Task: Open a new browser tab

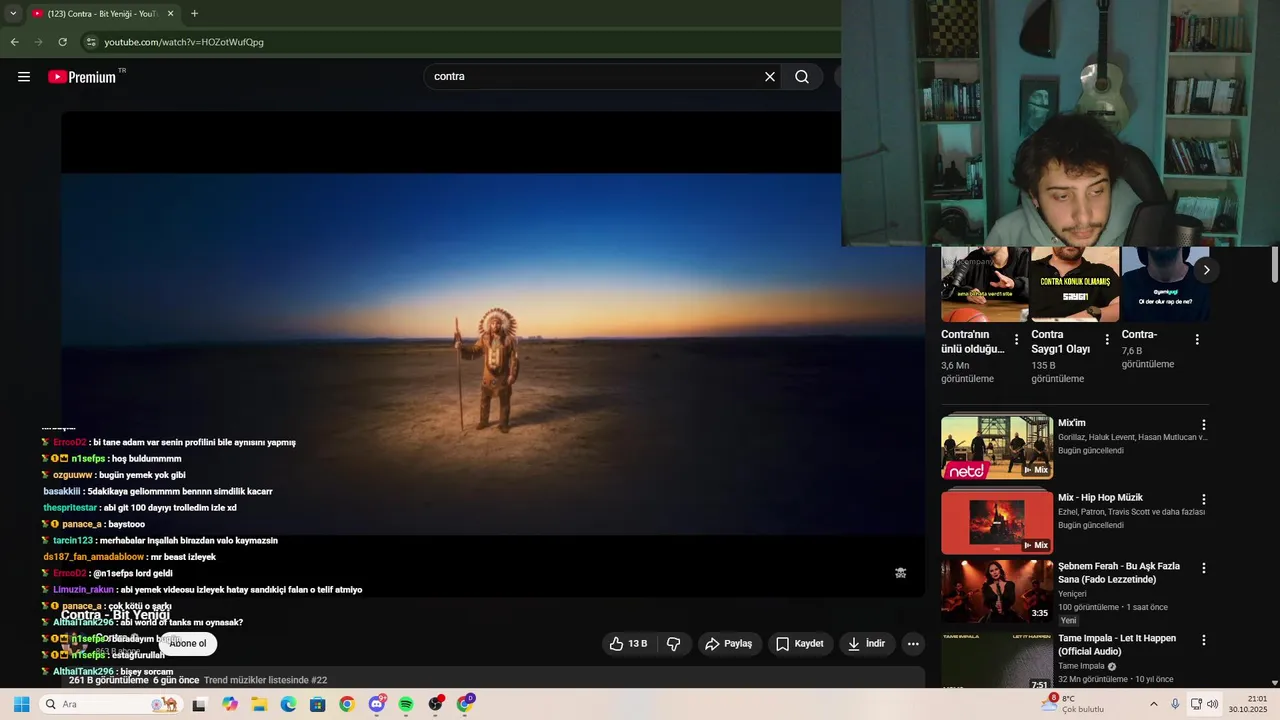Action: tap(194, 14)
